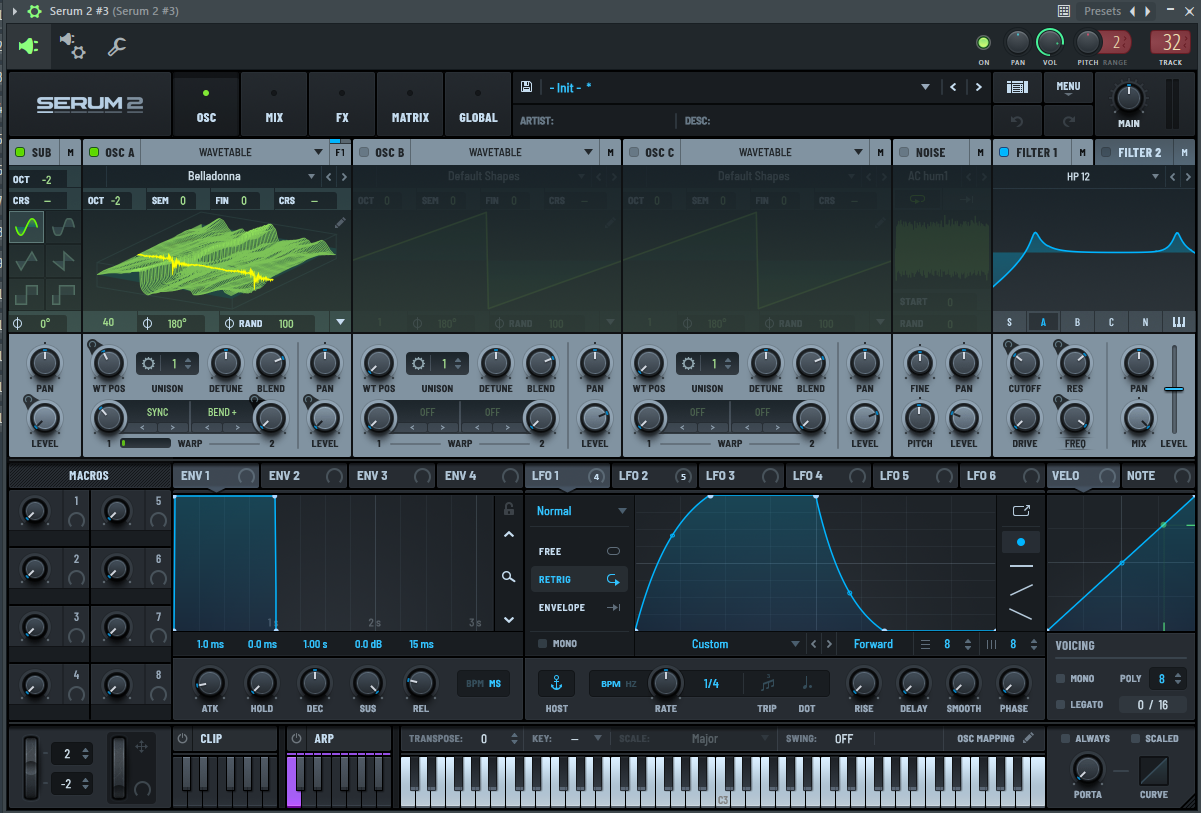Toggle the SUB oscillator enable switch

pyautogui.click(x=20, y=152)
